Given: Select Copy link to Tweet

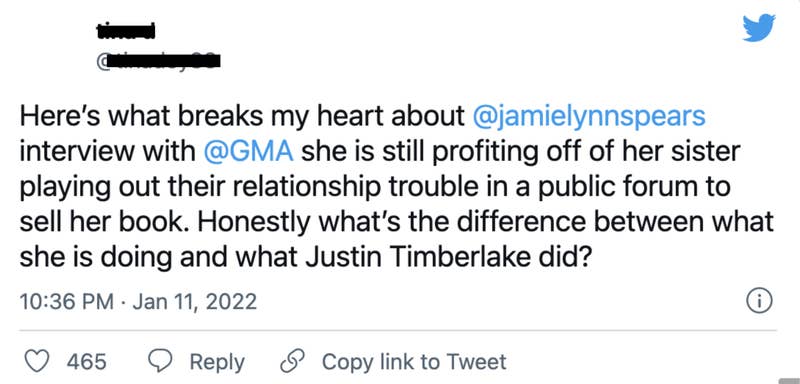Looking at the screenshot, I should (414, 362).
